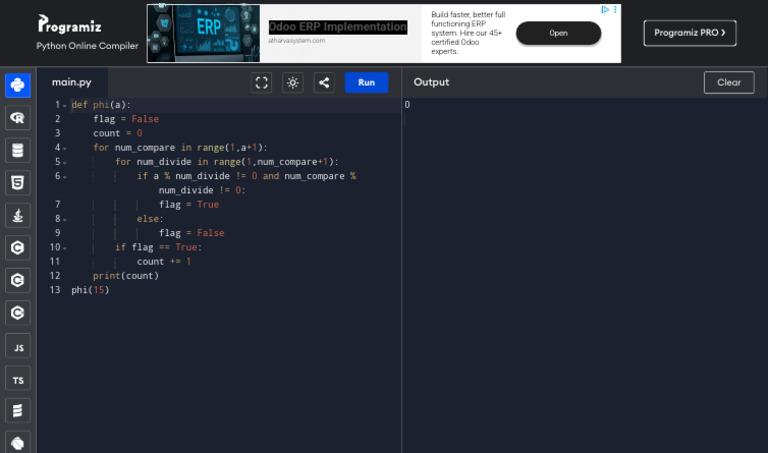Click the Open button in the ad
Viewport: 768px width, 453px height.
point(558,33)
